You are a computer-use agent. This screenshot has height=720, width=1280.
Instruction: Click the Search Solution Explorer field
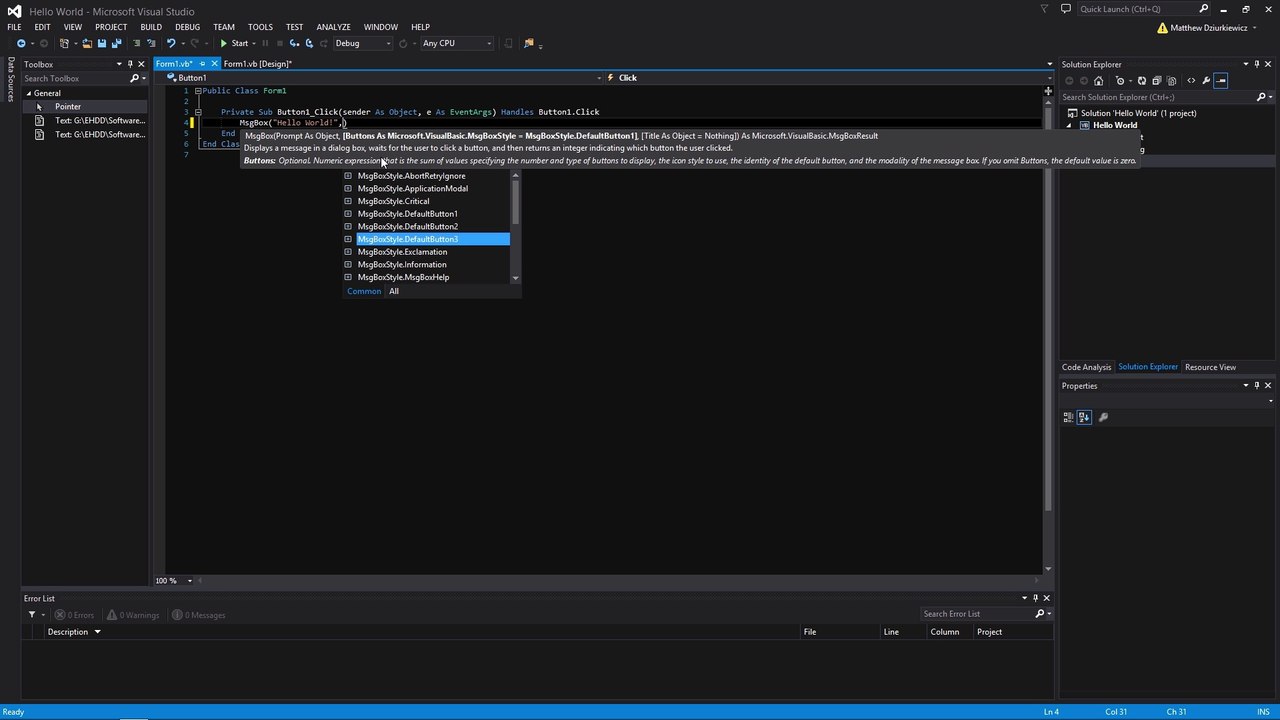pos(1166,97)
